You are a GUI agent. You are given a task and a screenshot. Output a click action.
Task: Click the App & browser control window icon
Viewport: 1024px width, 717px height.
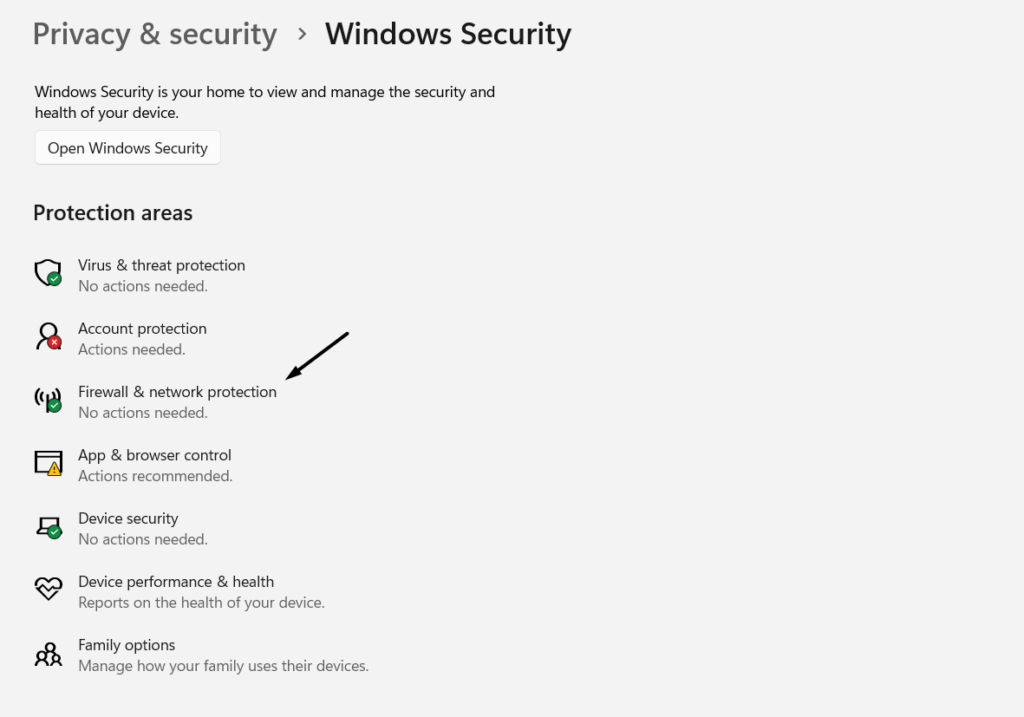pyautogui.click(x=48, y=463)
